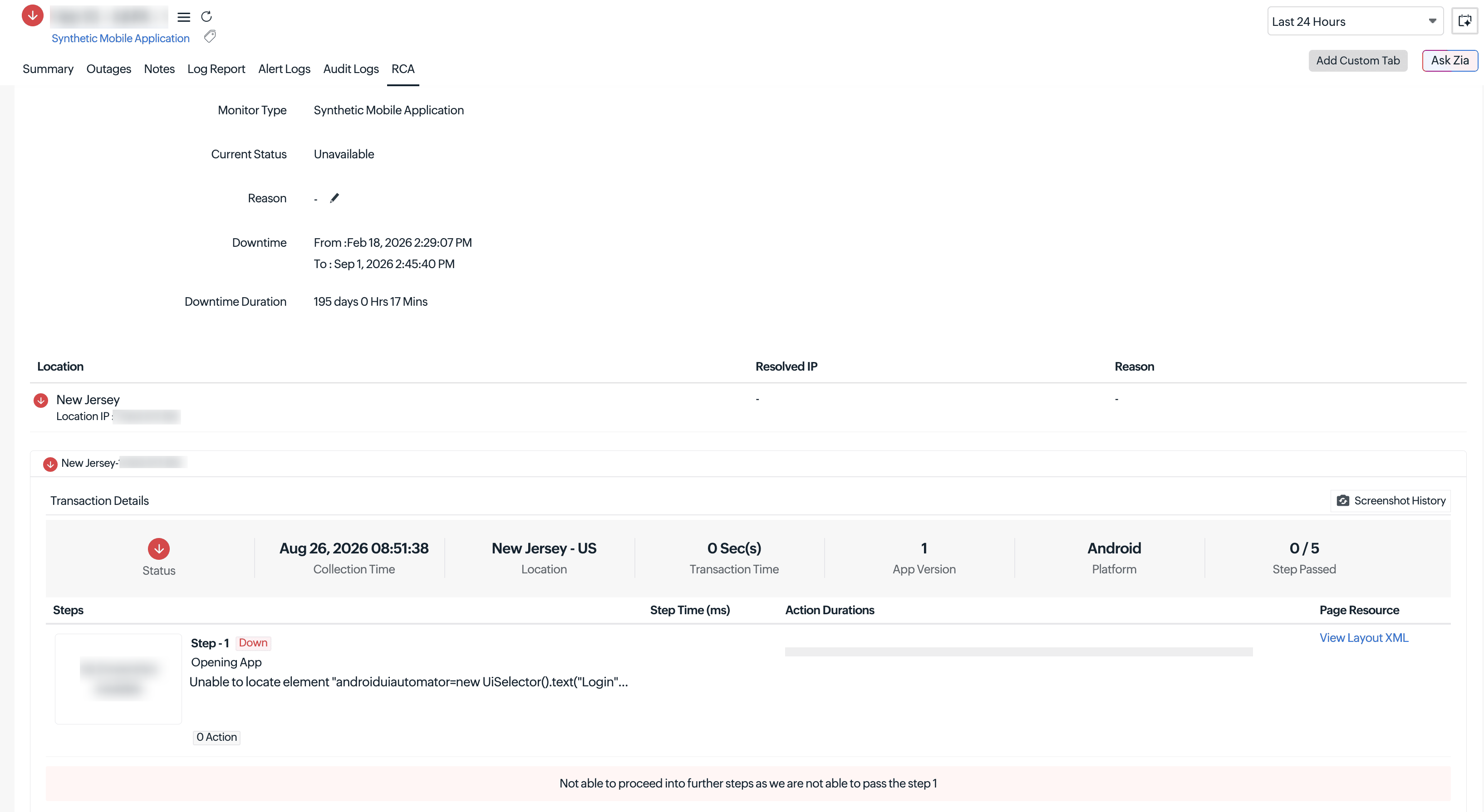Click the tag icon near Synthetic Mobile Application
The width and height of the screenshot is (1484, 812).
point(210,37)
